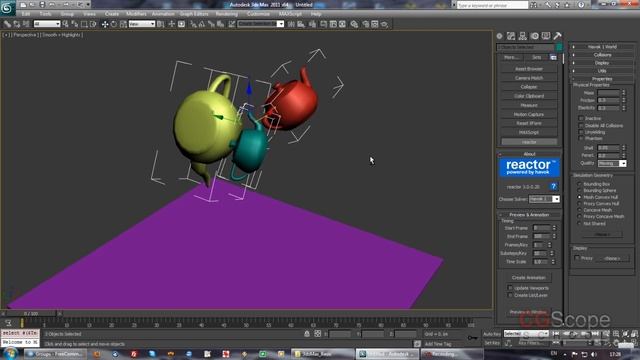The width and height of the screenshot is (640, 360).
Task: Click the Go to Start playback button
Action: pyautogui.click(x=556, y=334)
